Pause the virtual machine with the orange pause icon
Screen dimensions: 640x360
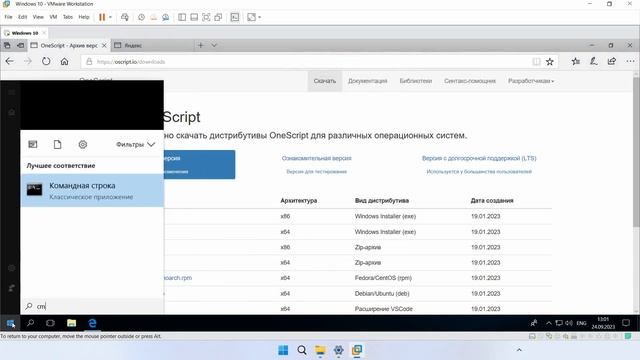[x=102, y=17]
